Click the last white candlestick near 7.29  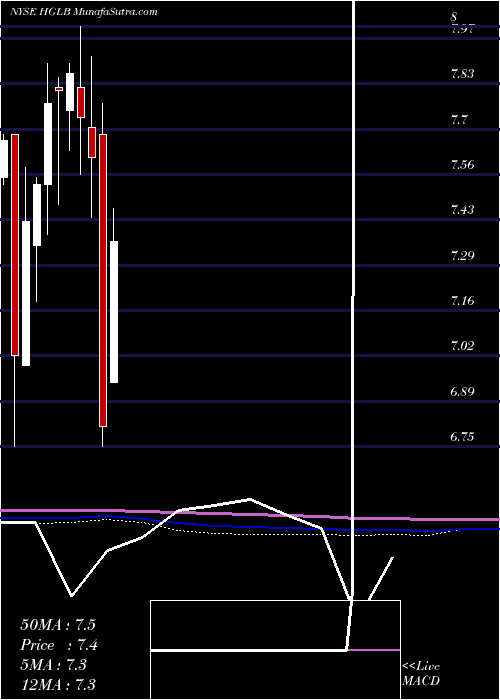pyautogui.click(x=114, y=312)
